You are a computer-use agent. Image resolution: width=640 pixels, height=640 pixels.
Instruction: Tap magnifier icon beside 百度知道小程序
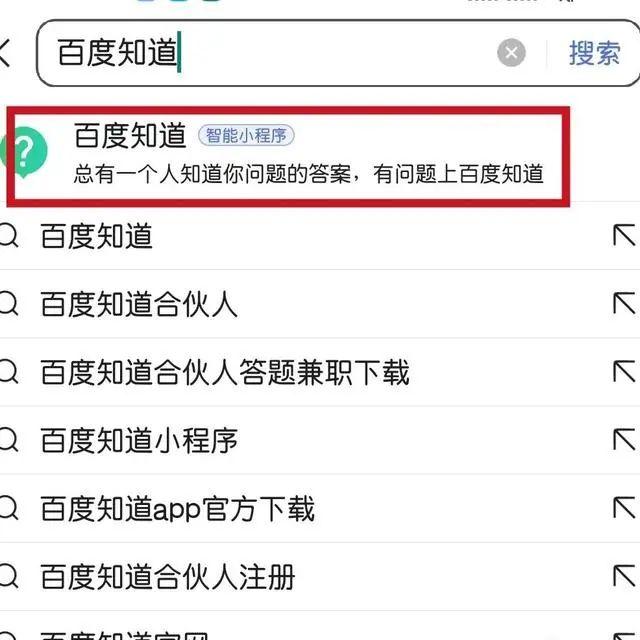click(x=8, y=440)
